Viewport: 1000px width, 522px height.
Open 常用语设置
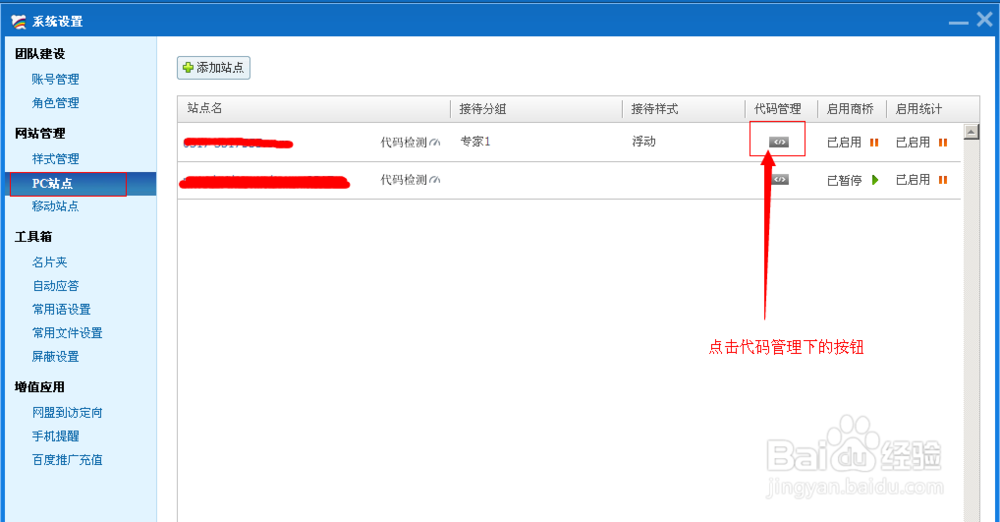point(61,309)
